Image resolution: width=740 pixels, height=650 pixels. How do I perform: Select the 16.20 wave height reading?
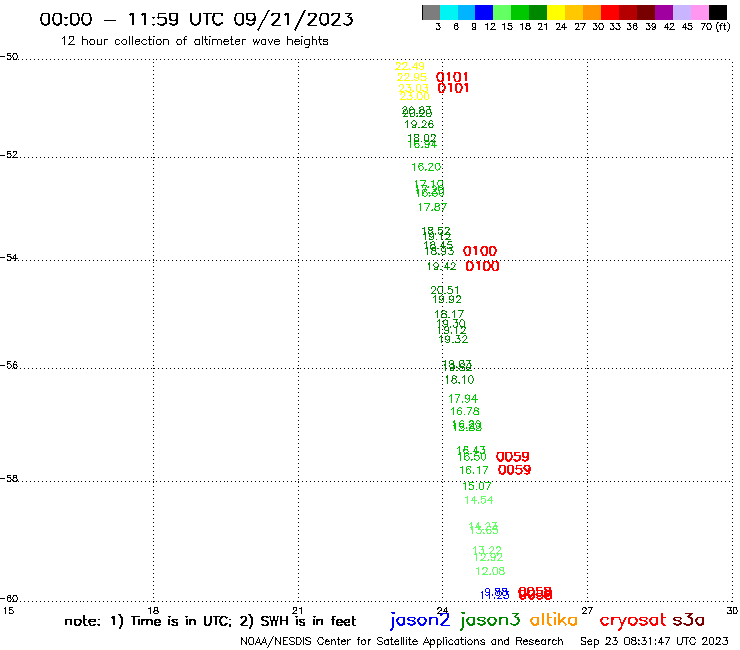click(x=426, y=167)
